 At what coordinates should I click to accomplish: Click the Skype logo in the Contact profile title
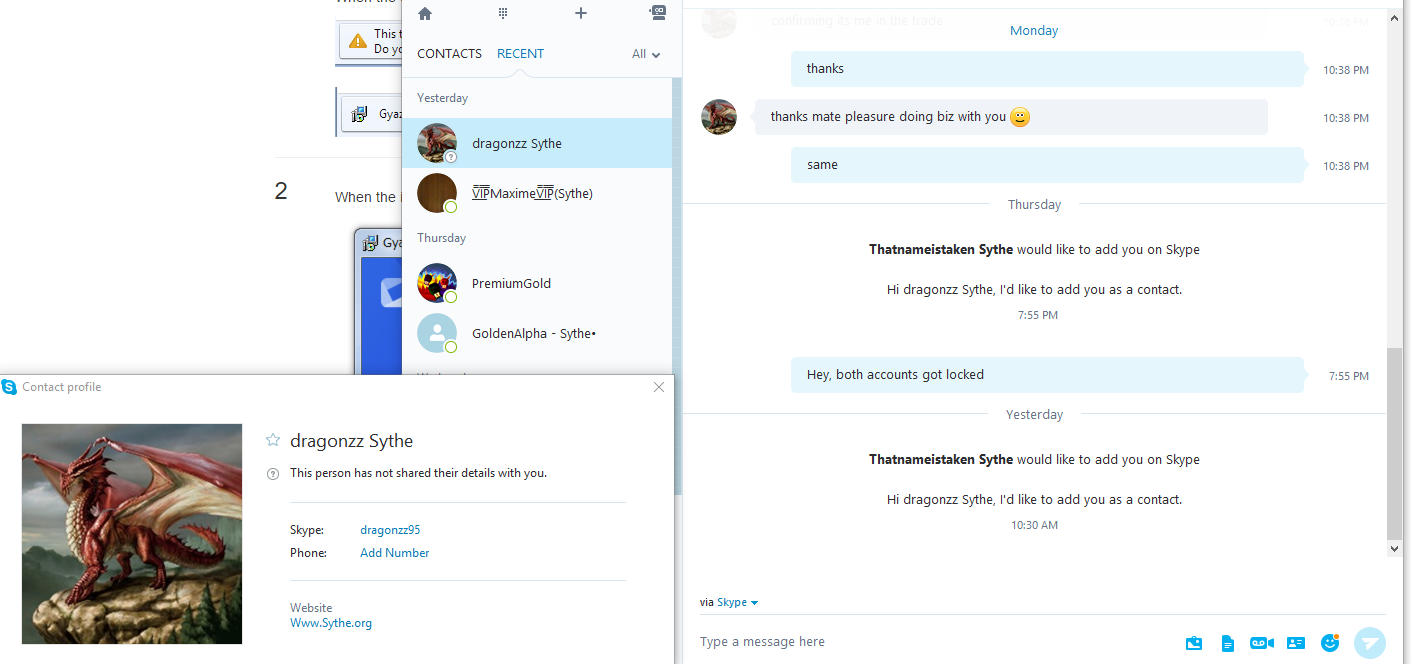(x=9, y=387)
